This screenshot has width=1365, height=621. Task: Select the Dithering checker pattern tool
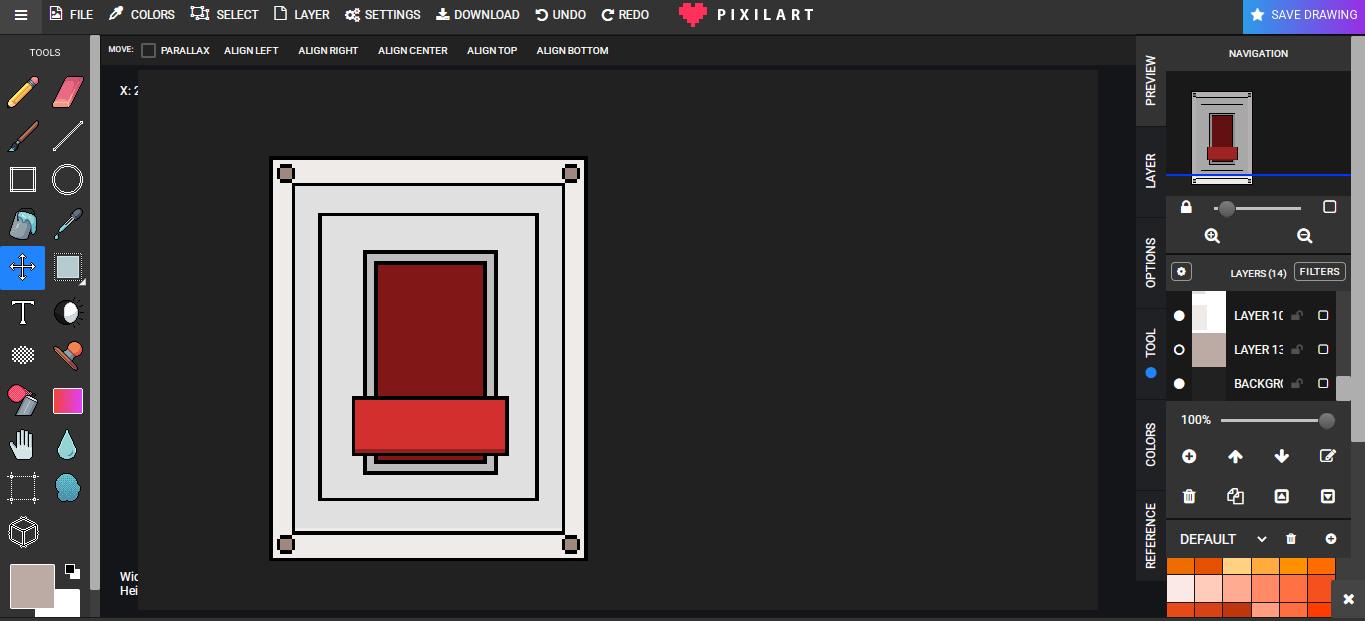tap(23, 355)
